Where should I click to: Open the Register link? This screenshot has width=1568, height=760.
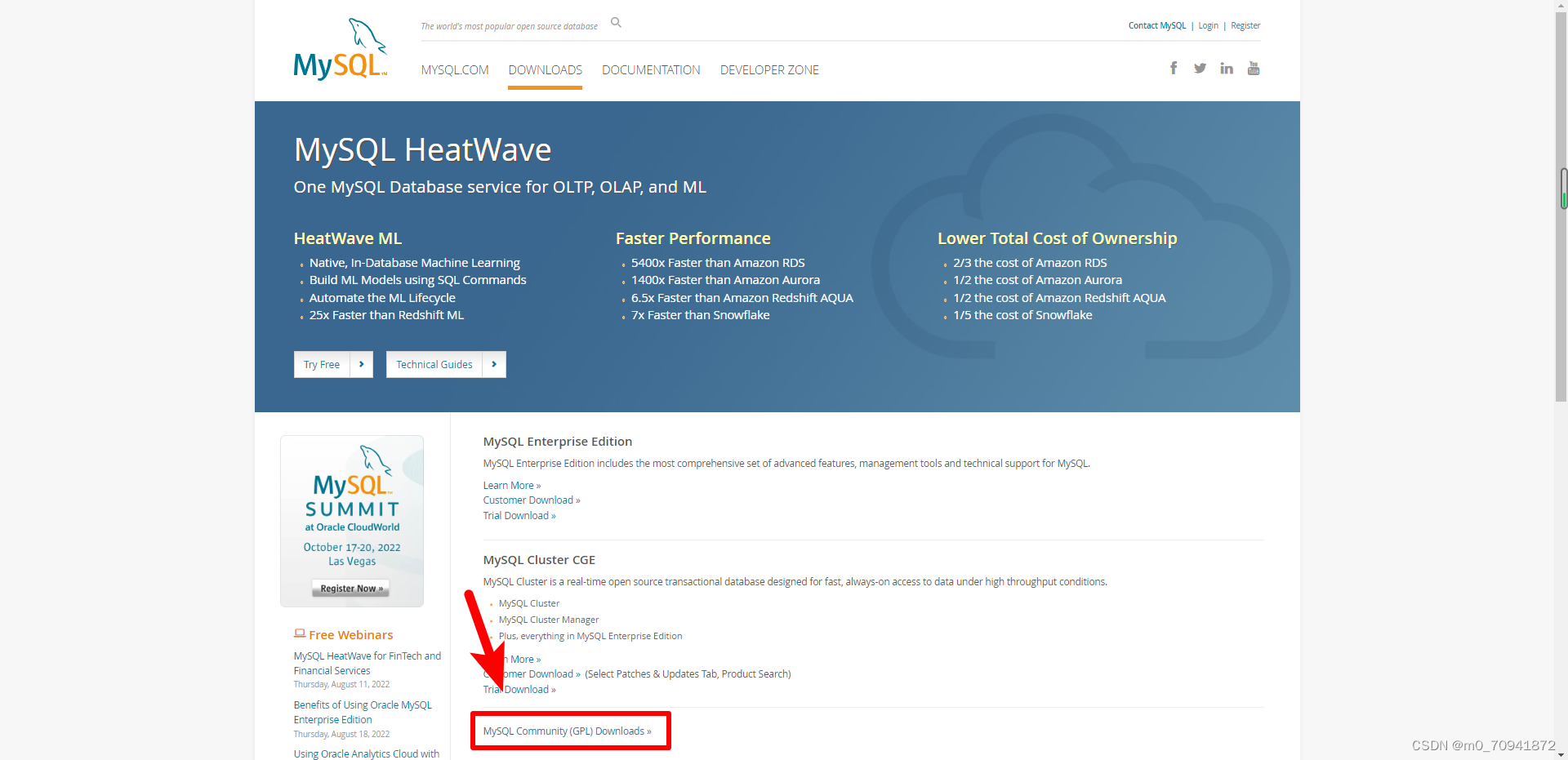pos(1245,26)
